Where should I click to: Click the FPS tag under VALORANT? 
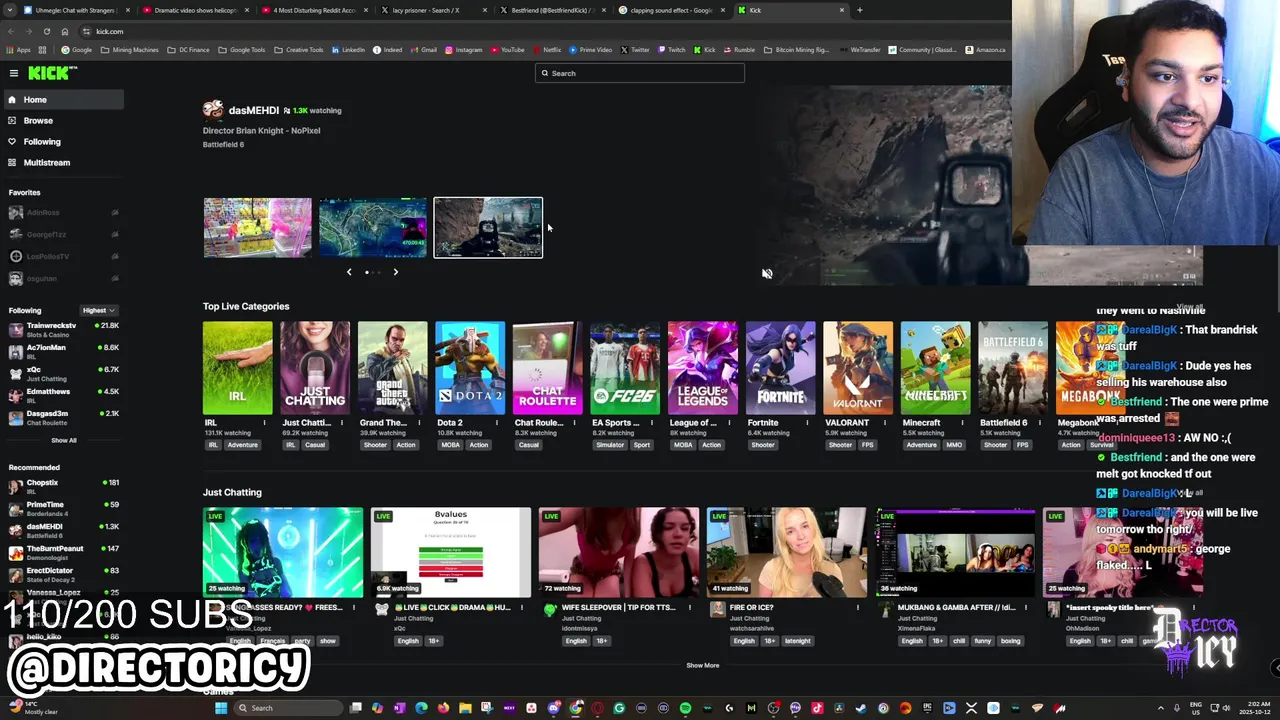867,445
